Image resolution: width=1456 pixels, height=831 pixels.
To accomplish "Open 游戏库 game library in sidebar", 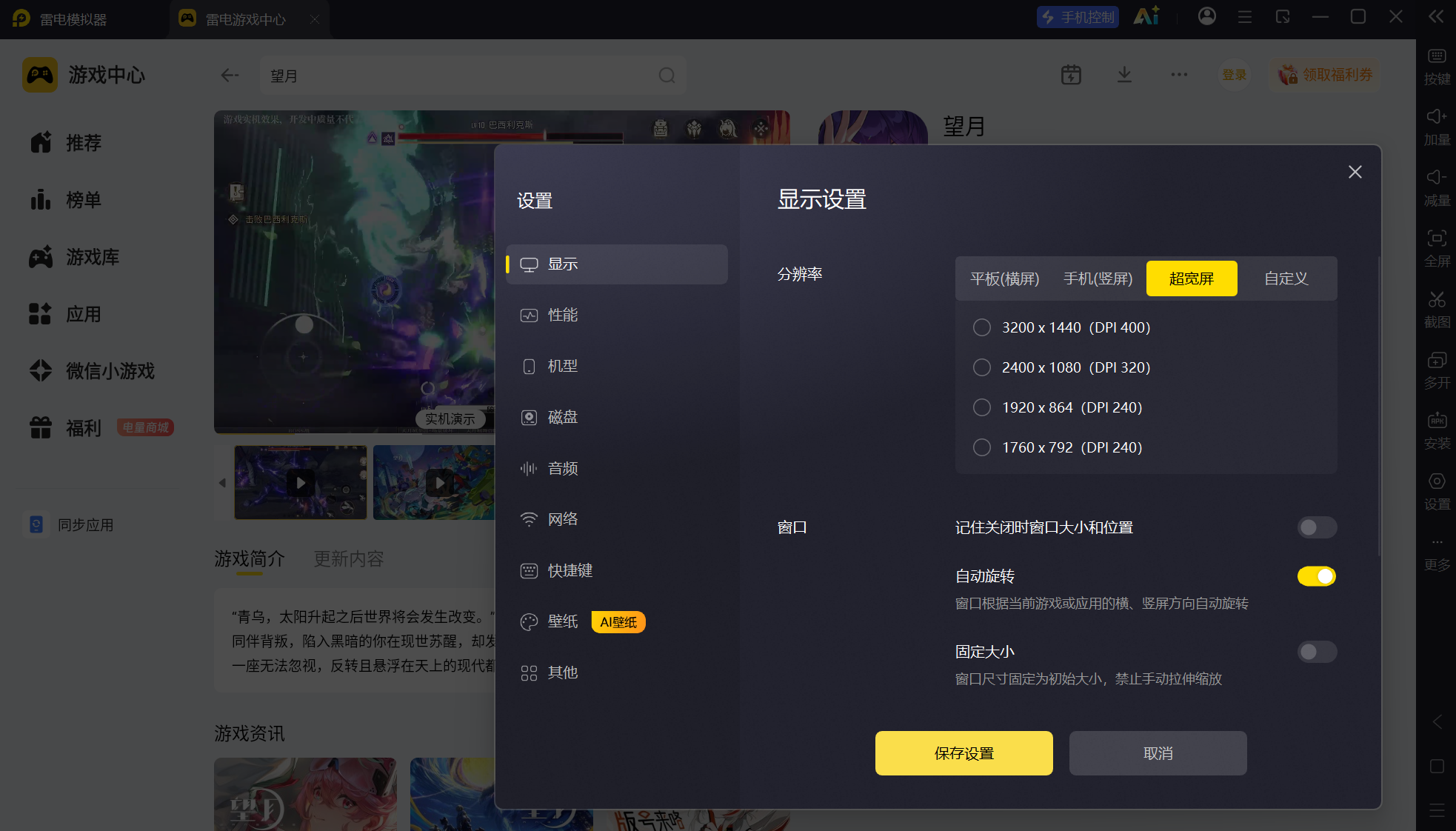I will click(x=74, y=257).
